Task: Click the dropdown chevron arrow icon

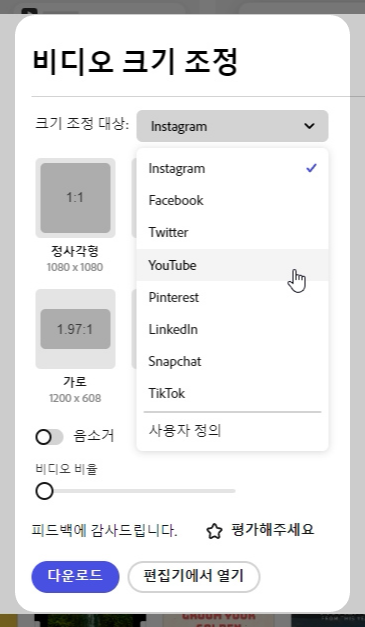Action: [x=309, y=126]
